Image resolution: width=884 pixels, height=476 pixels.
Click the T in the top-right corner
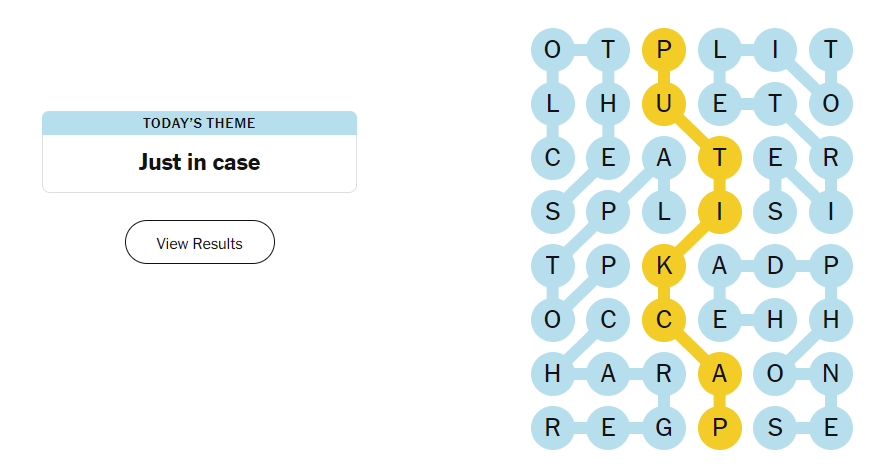click(x=830, y=47)
